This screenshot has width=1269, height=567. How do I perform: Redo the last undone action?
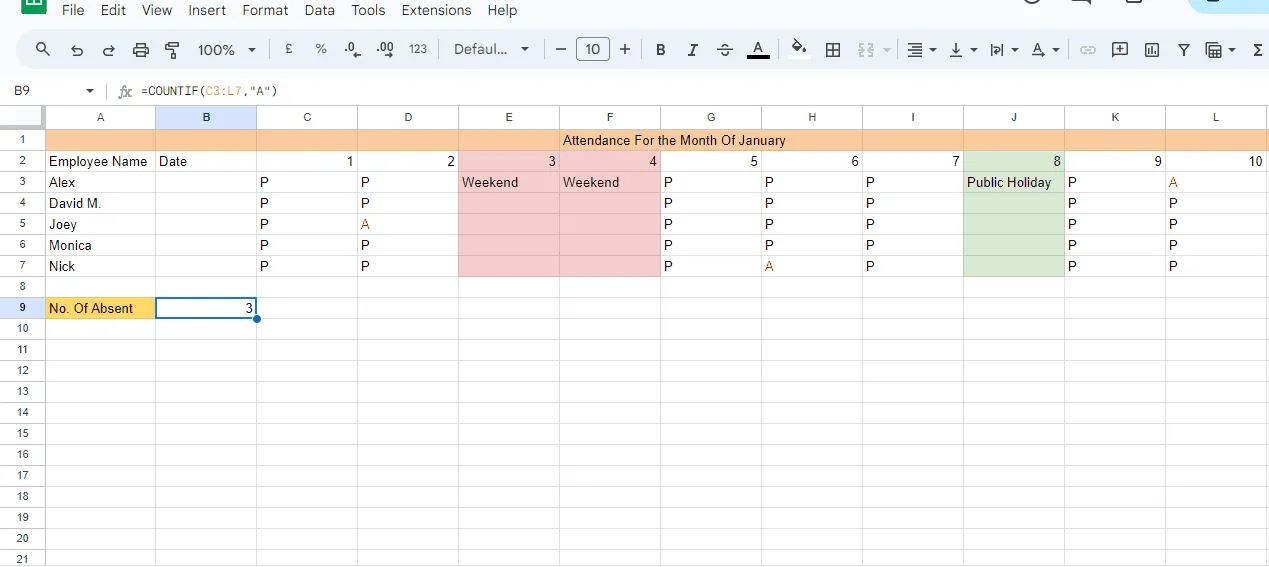(108, 49)
